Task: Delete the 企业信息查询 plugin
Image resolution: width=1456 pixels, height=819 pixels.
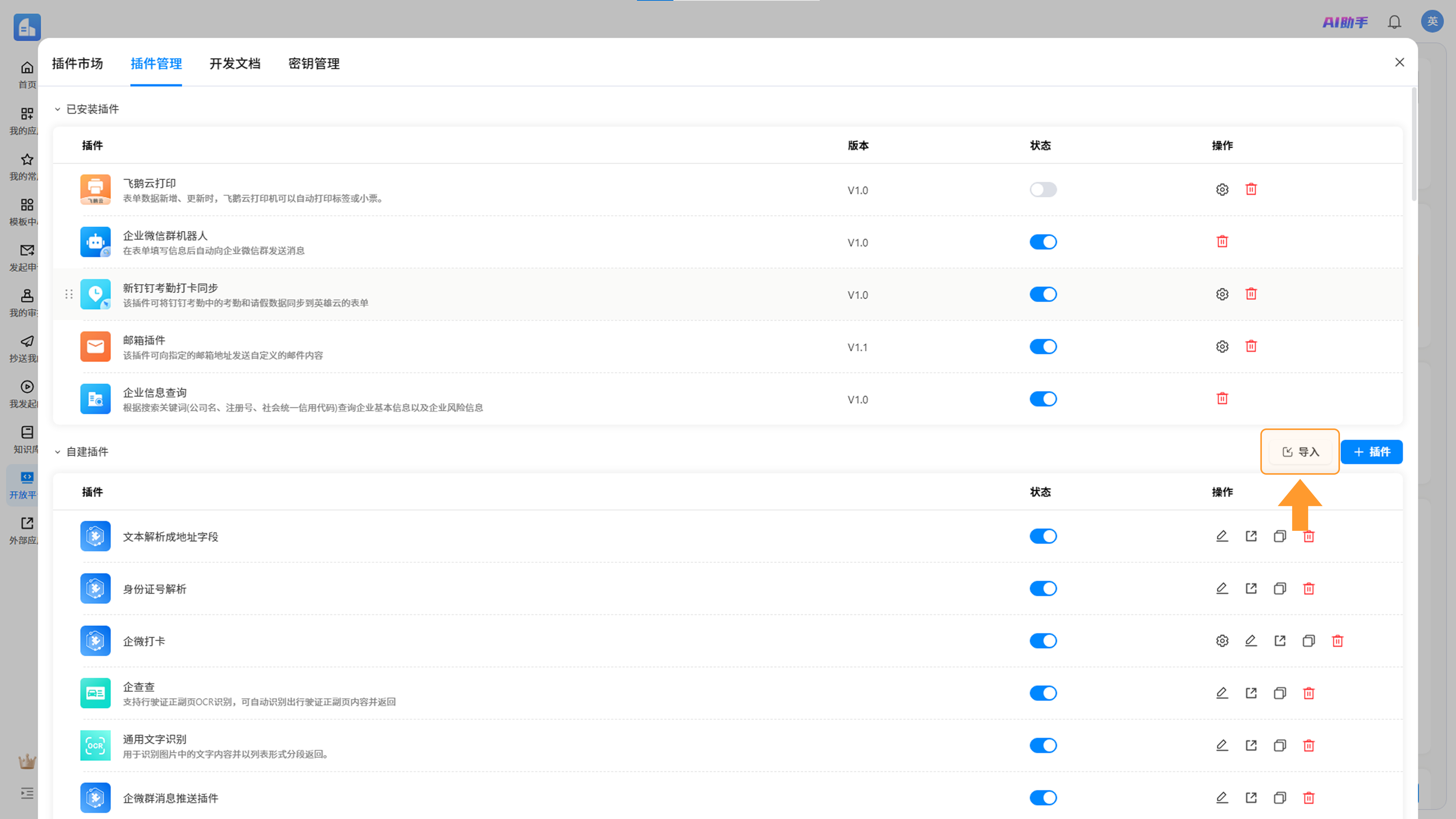Action: tap(1222, 399)
